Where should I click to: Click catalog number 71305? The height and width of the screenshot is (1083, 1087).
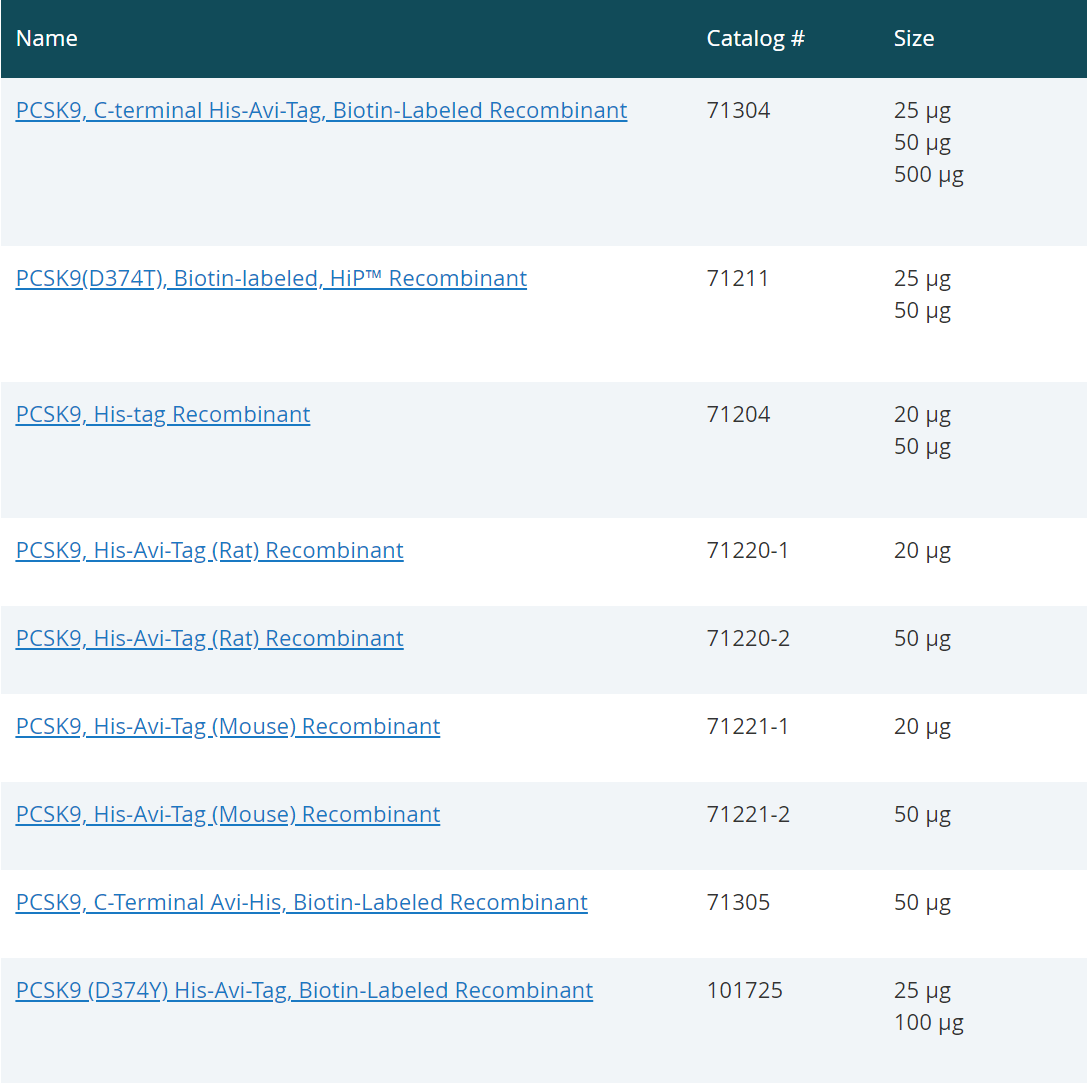tap(738, 902)
